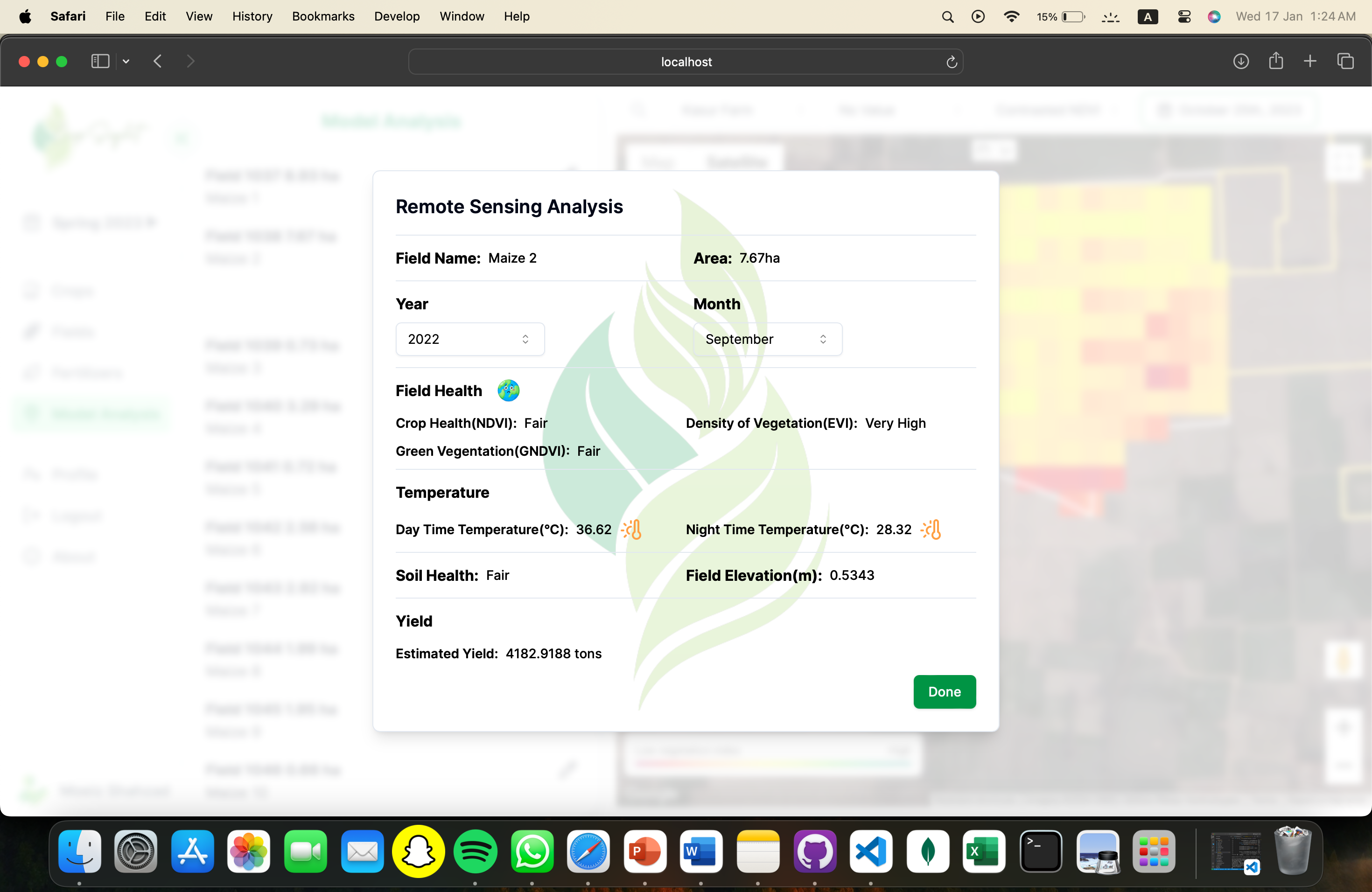Open a new tab with the plus icon
Image resolution: width=1372 pixels, height=892 pixels.
point(1310,61)
